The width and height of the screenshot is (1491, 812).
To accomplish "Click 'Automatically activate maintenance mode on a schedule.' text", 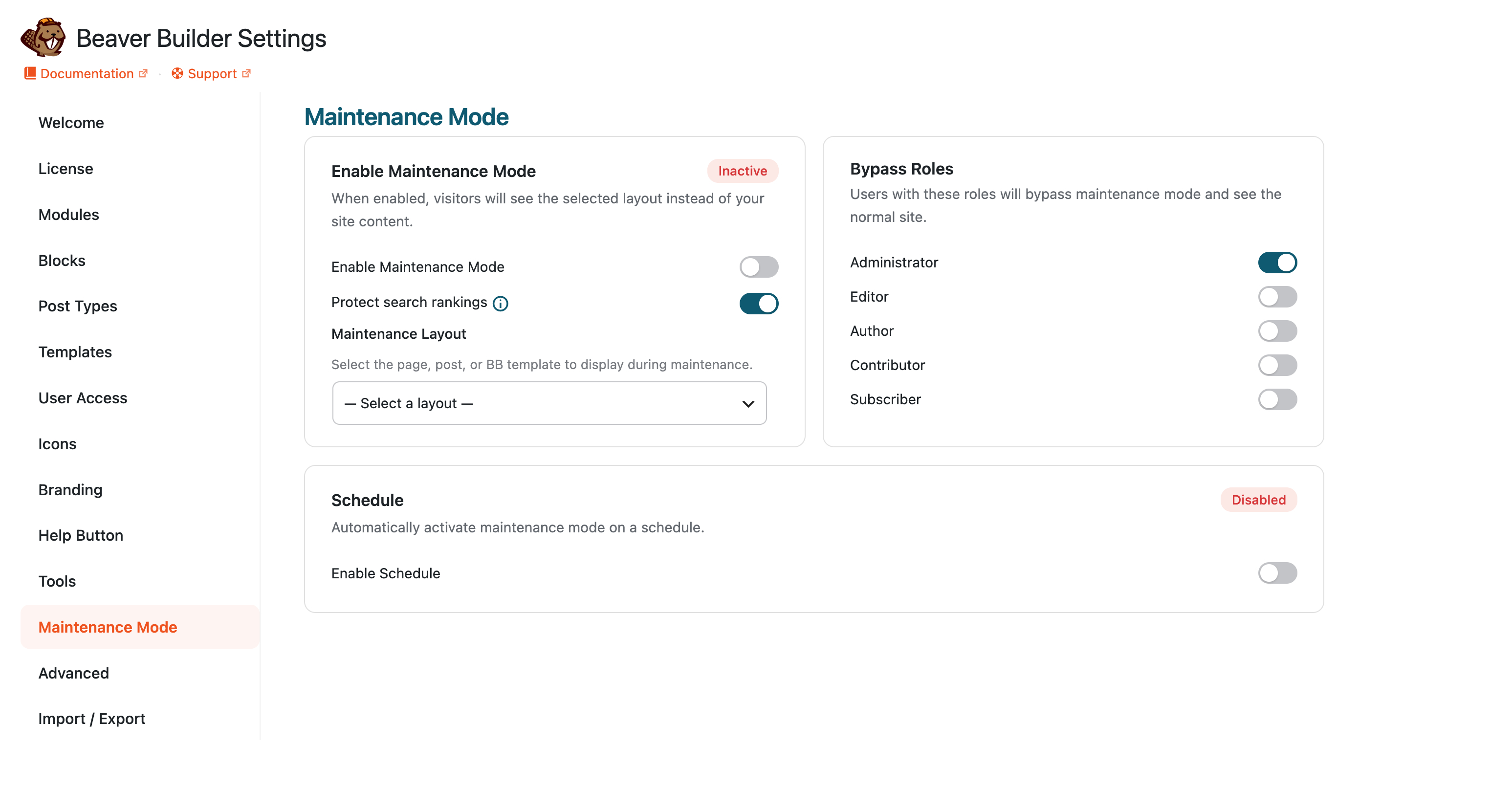I will coord(518,527).
